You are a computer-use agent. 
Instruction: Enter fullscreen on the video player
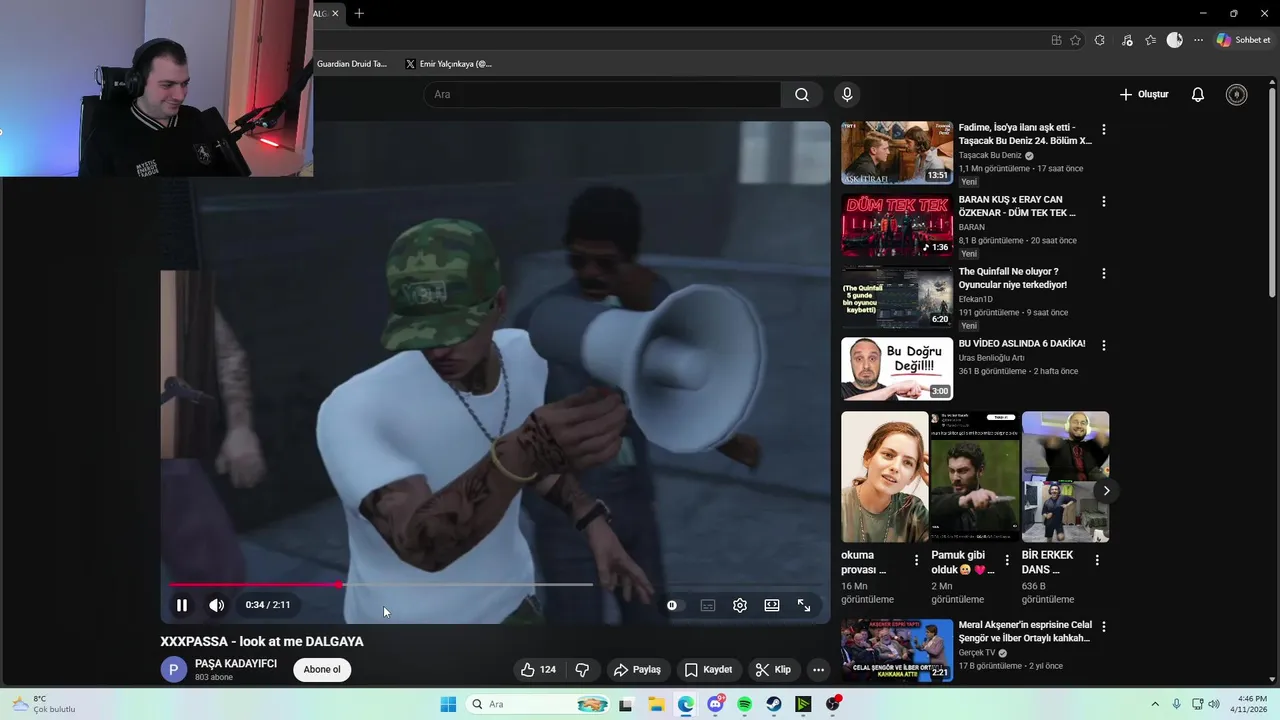804,605
